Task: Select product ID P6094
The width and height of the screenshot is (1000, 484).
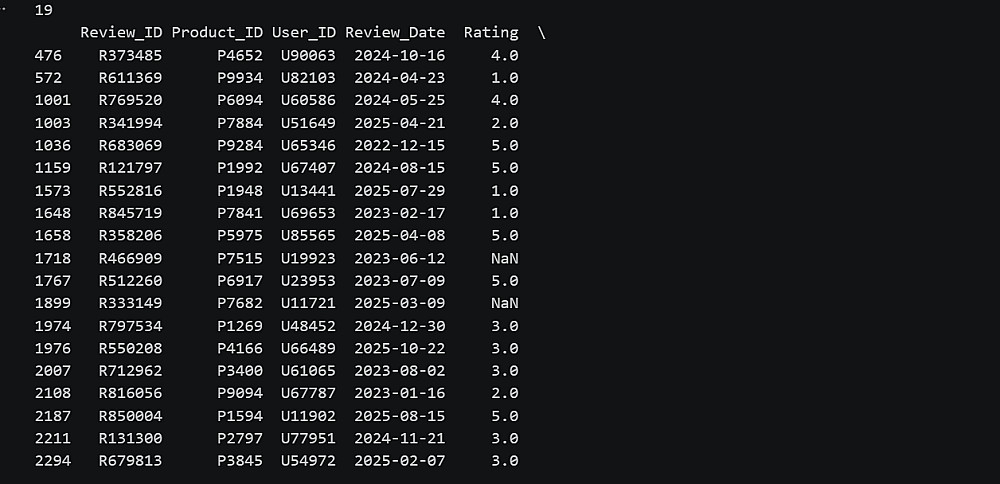Action: [240, 100]
